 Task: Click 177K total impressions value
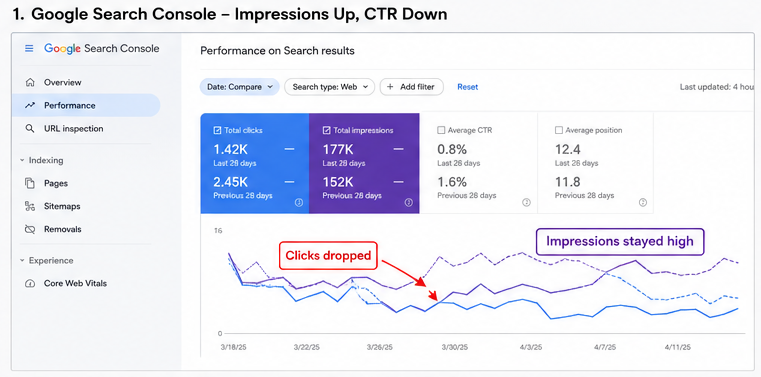point(338,148)
